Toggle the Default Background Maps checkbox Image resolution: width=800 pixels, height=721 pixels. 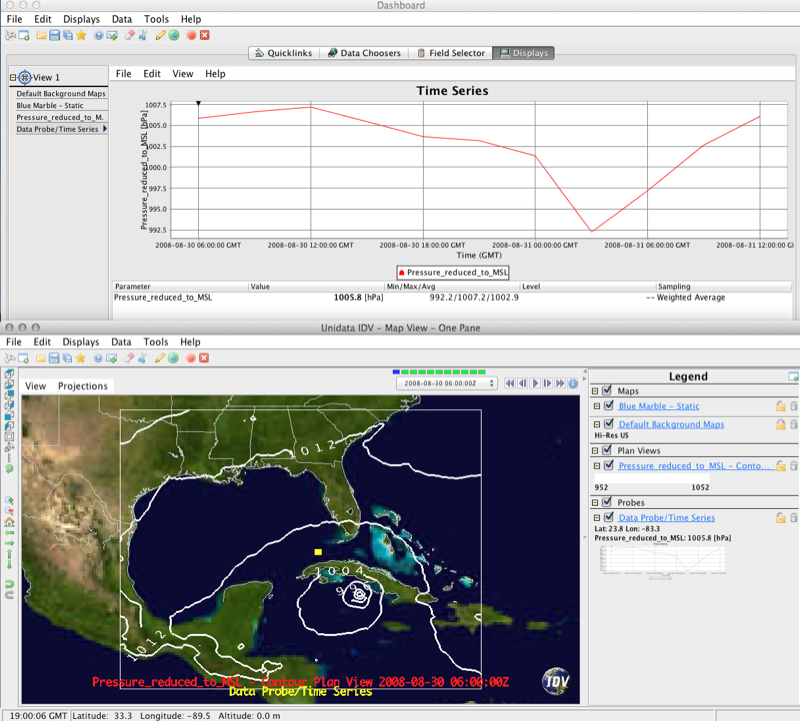click(608, 424)
